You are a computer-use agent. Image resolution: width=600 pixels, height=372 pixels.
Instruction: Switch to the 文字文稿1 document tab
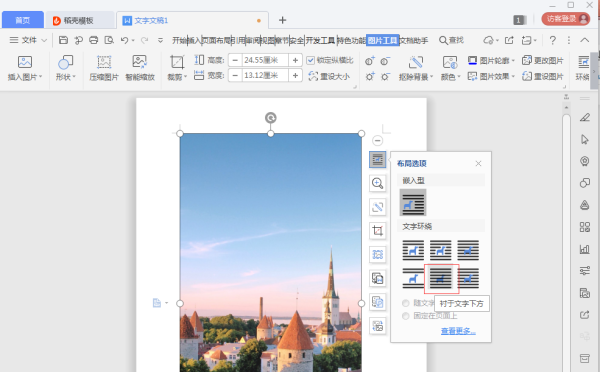tap(192, 20)
